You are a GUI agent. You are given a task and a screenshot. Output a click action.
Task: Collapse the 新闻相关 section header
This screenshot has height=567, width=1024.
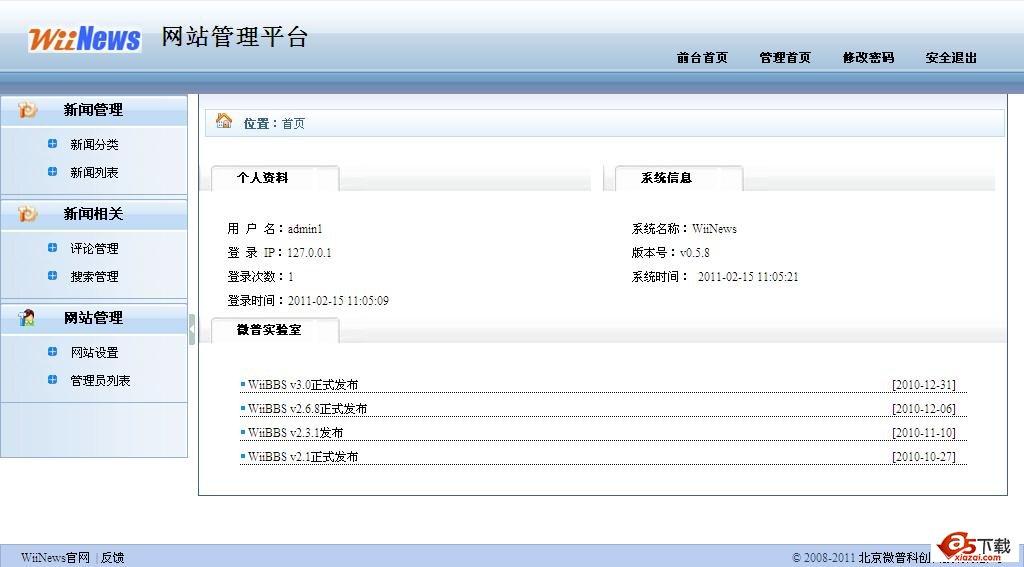93,214
